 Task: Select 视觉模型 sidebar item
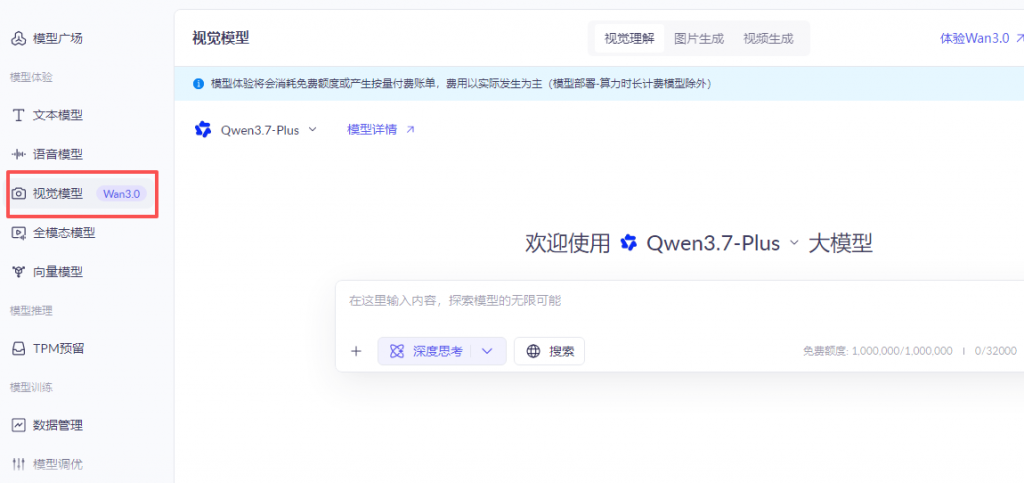pos(81,193)
